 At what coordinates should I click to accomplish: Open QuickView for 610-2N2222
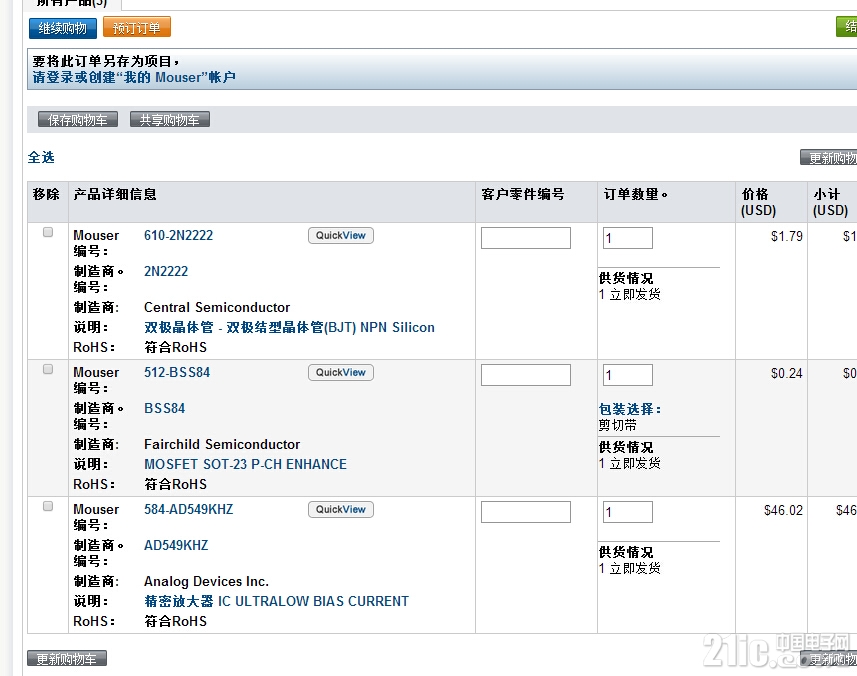tap(341, 236)
